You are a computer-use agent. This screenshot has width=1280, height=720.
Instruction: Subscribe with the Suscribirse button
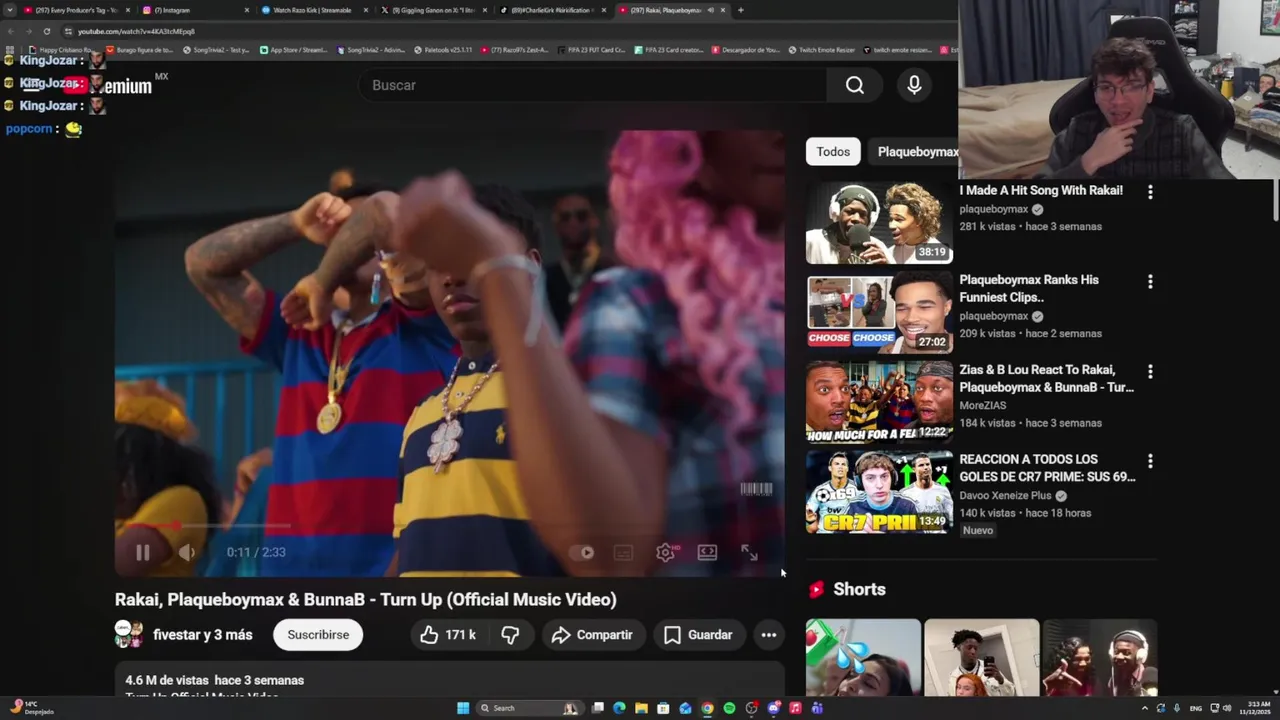click(318, 635)
